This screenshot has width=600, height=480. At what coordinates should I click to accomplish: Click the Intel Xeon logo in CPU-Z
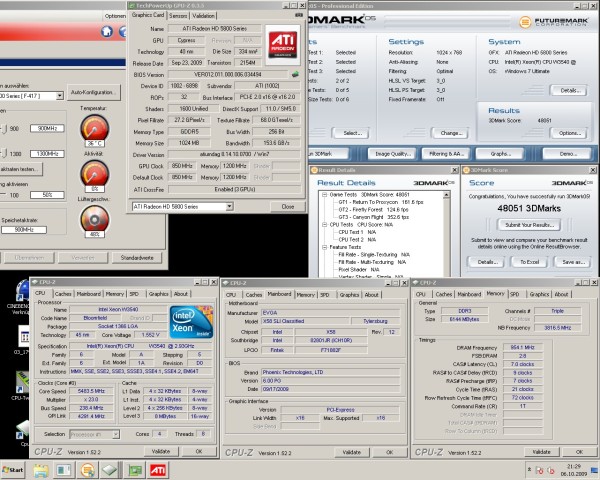pyautogui.click(x=190, y=322)
